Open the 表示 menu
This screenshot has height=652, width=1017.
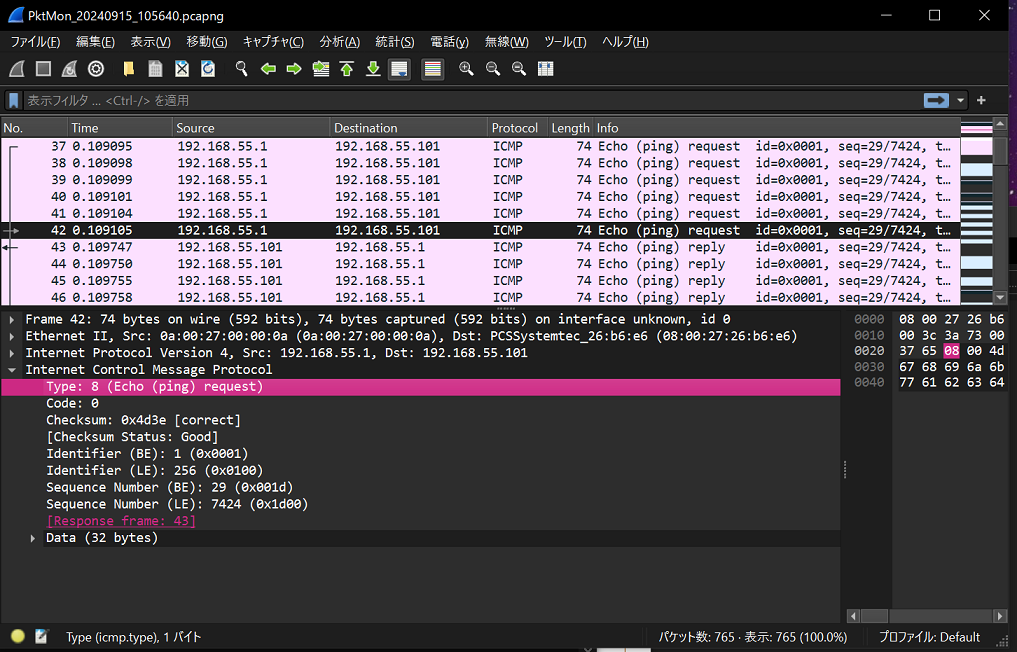(x=150, y=42)
